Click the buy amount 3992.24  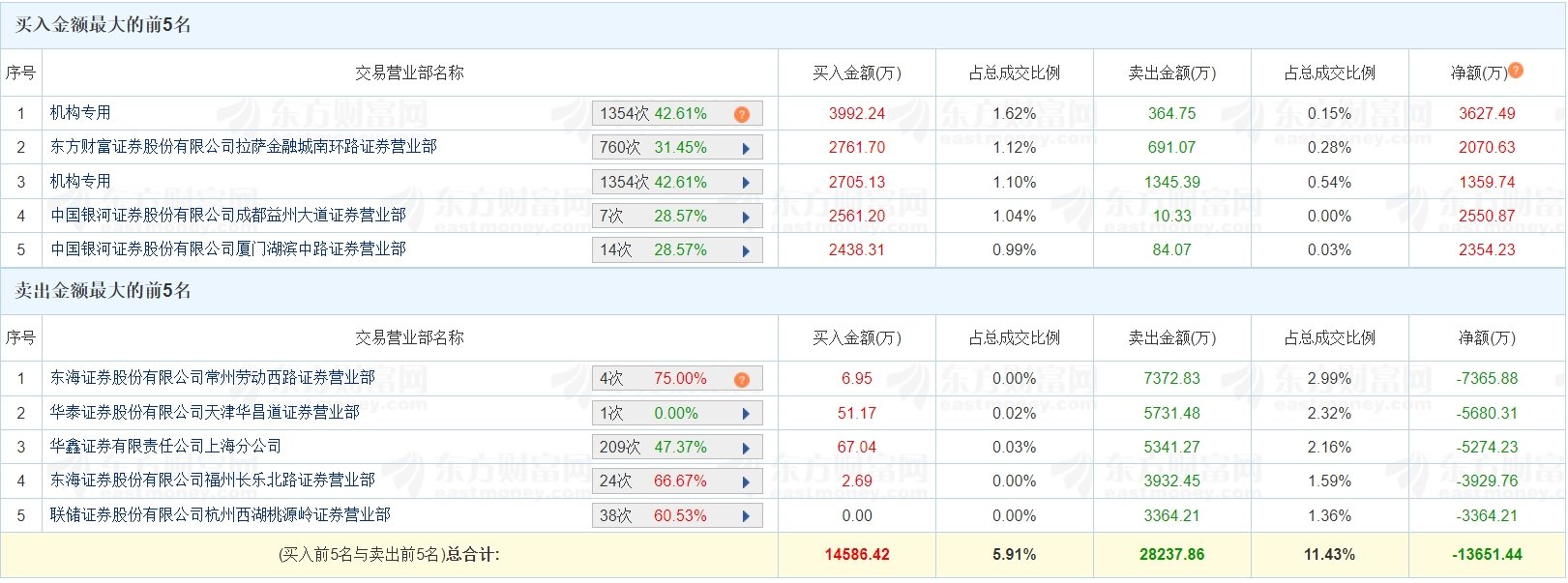(x=857, y=113)
